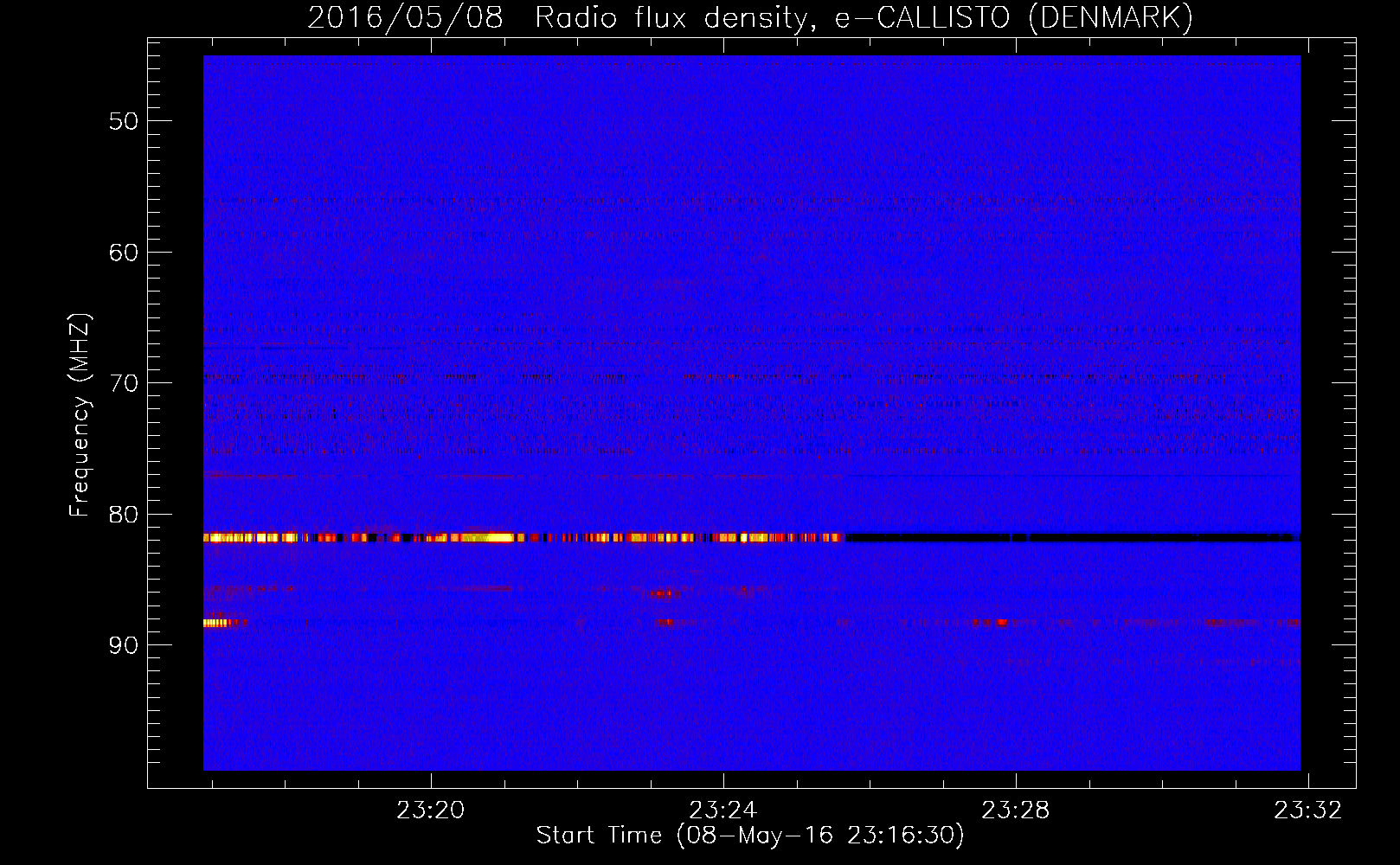This screenshot has height=865, width=1400.
Task: Click the 60 MHz frequency tick label
Action: (x=124, y=253)
